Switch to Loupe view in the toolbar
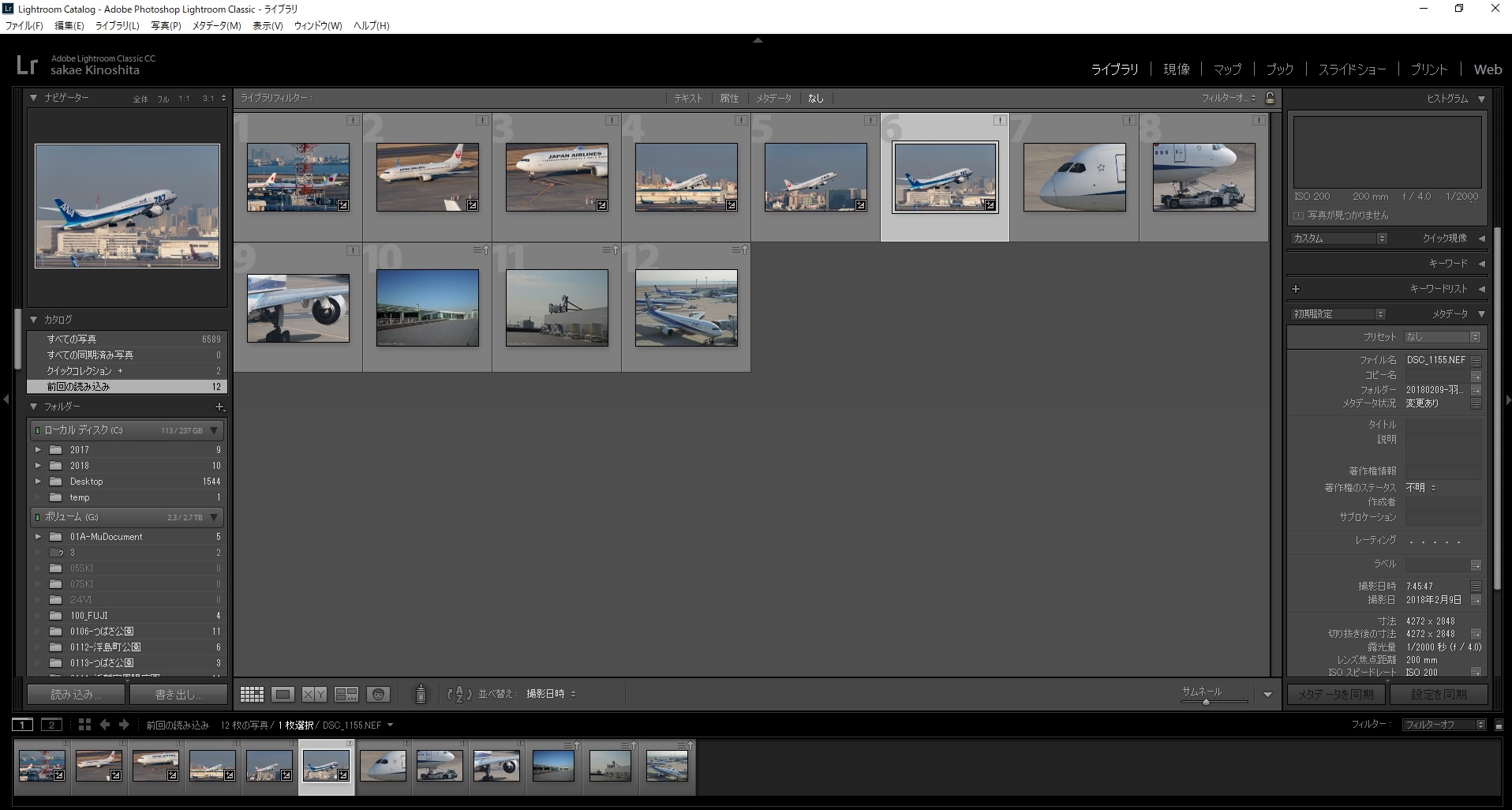1512x810 pixels. click(x=283, y=694)
